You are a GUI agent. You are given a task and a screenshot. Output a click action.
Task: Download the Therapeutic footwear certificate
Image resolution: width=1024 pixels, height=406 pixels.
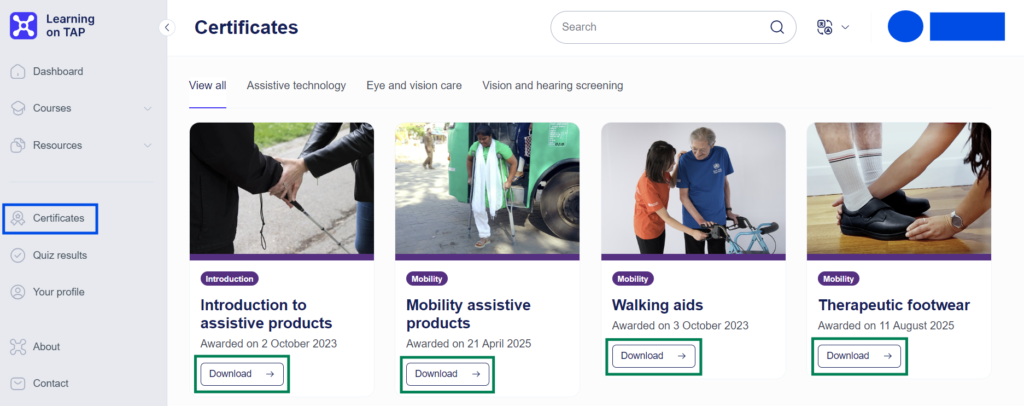tap(859, 356)
